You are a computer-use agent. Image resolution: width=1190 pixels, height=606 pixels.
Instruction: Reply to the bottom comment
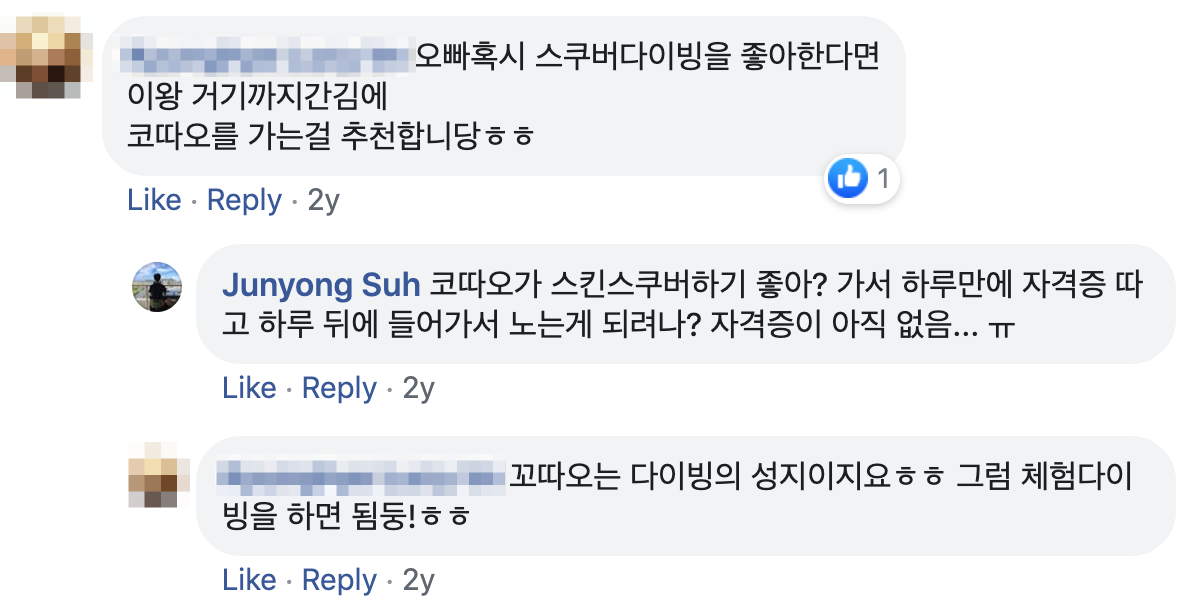(340, 579)
